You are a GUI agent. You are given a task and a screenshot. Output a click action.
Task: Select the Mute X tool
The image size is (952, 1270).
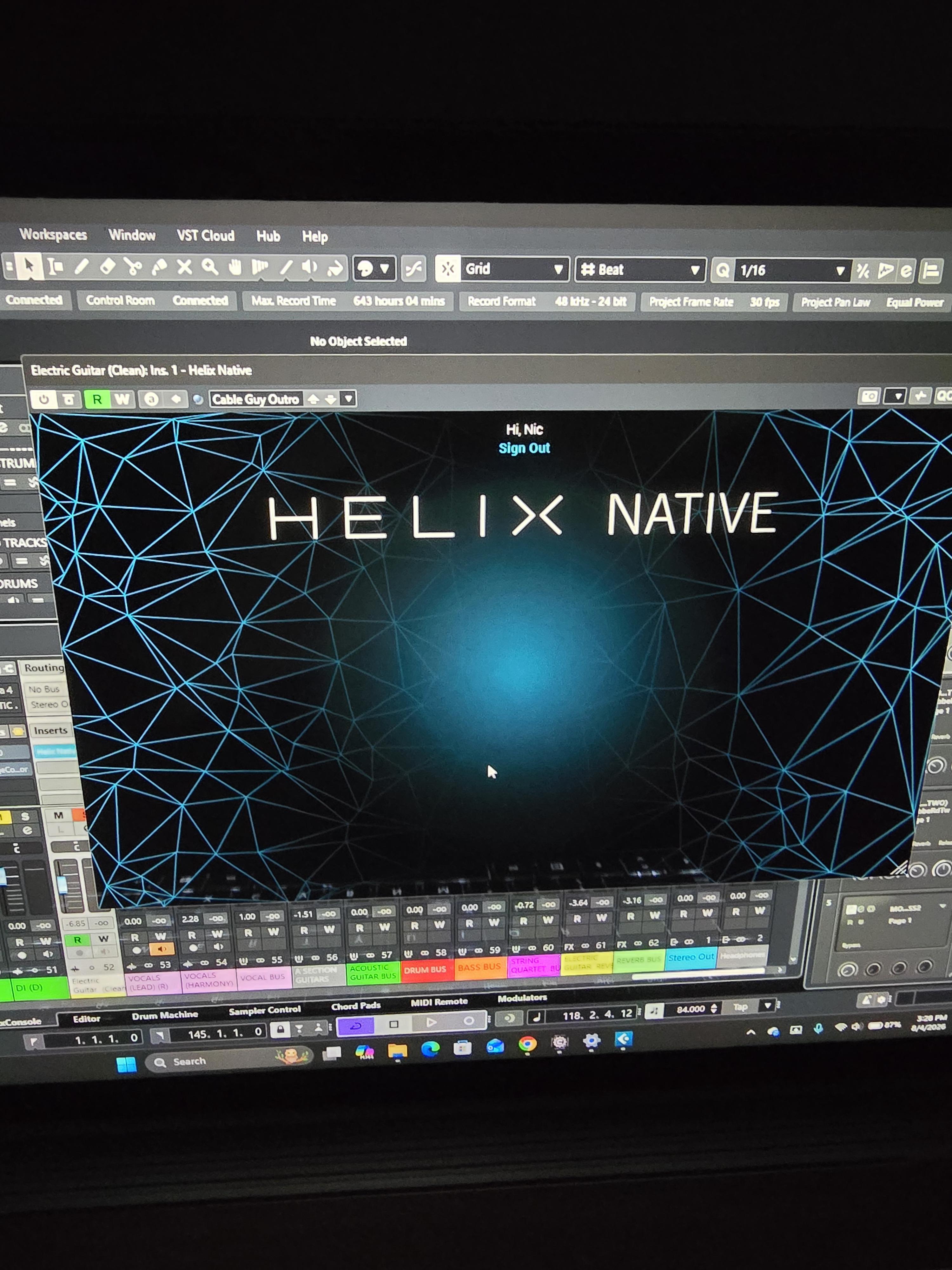click(184, 267)
